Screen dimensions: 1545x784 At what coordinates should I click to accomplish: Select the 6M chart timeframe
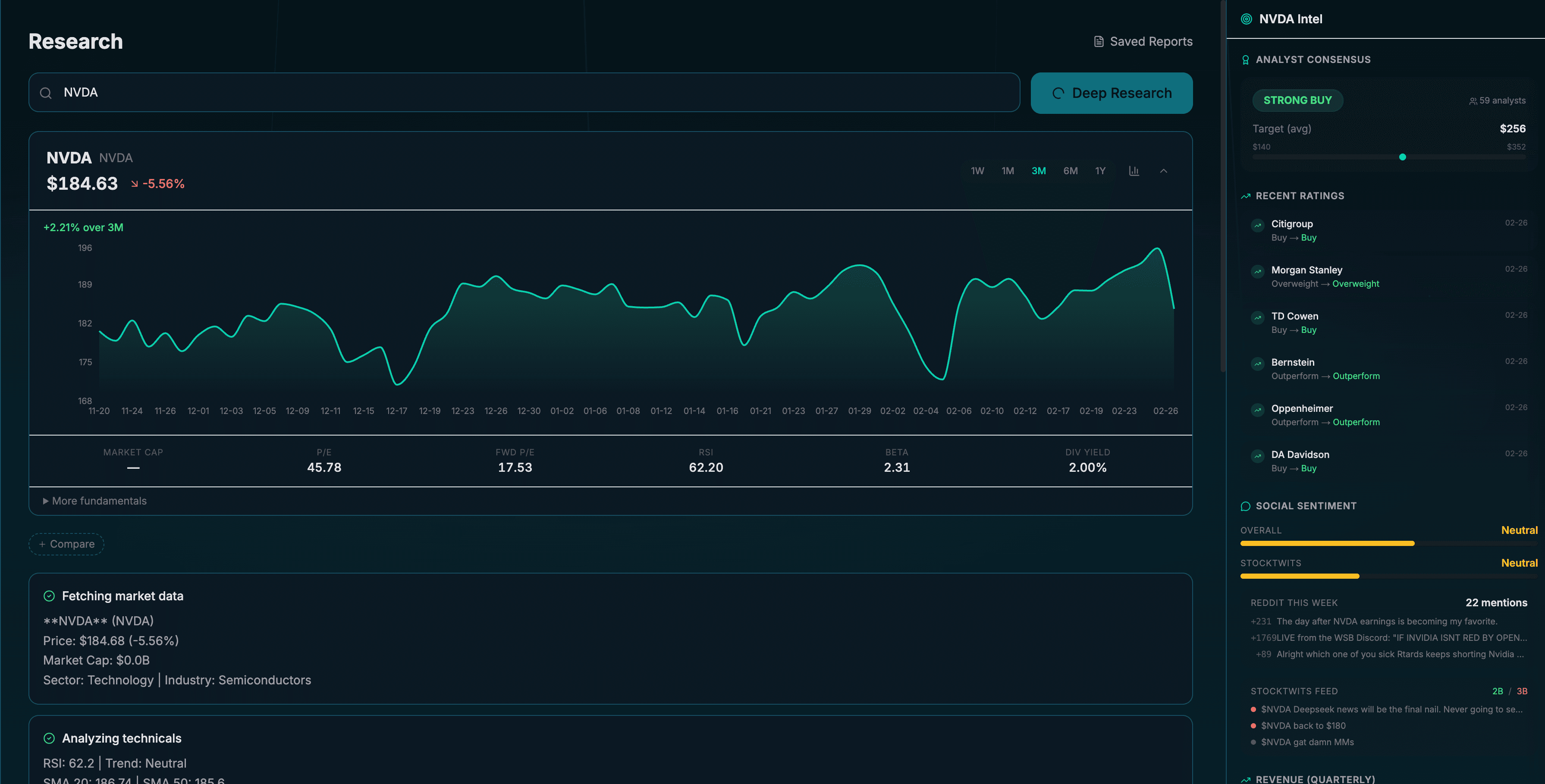(1071, 171)
